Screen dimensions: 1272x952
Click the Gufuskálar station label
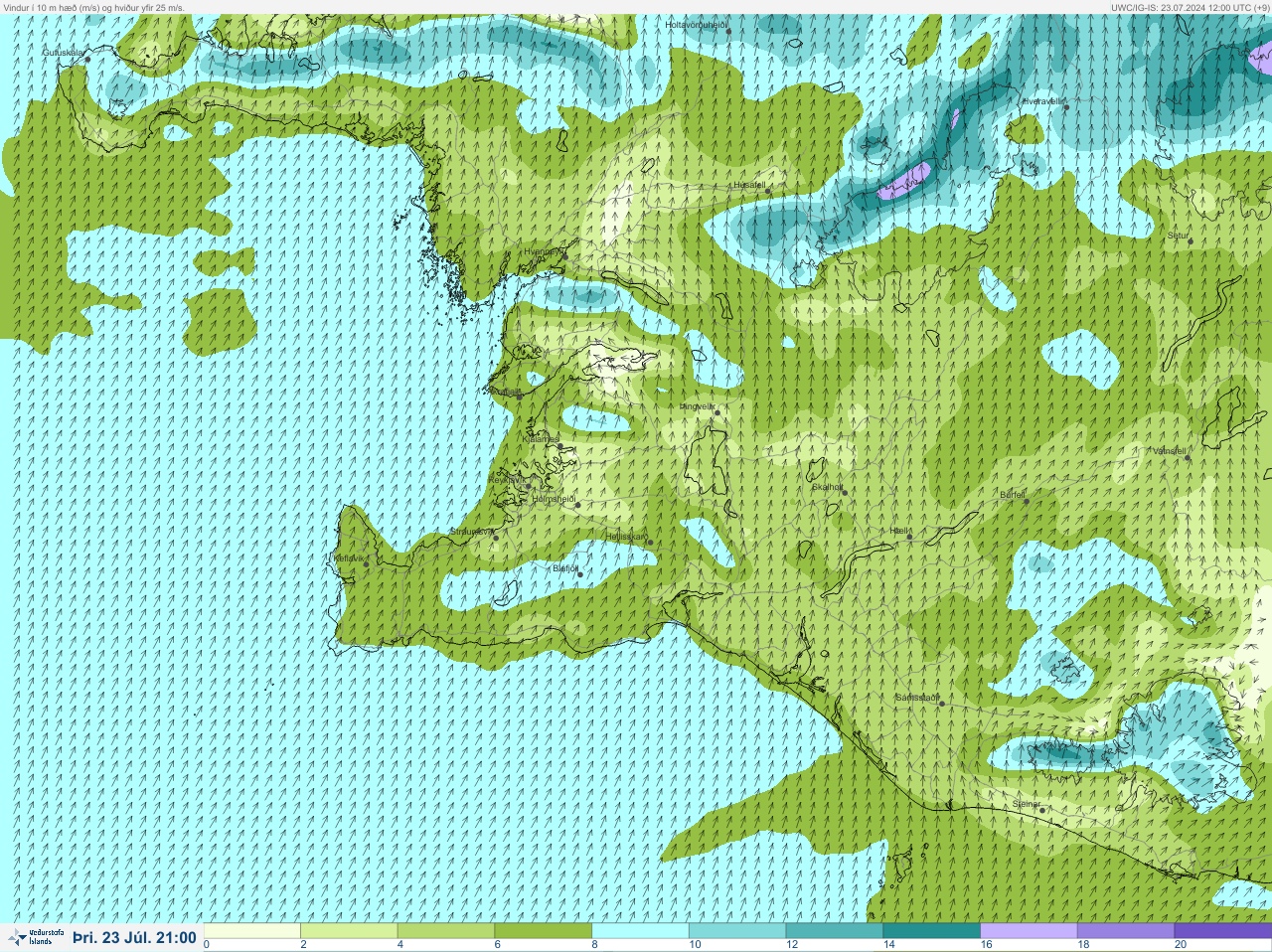[x=64, y=52]
